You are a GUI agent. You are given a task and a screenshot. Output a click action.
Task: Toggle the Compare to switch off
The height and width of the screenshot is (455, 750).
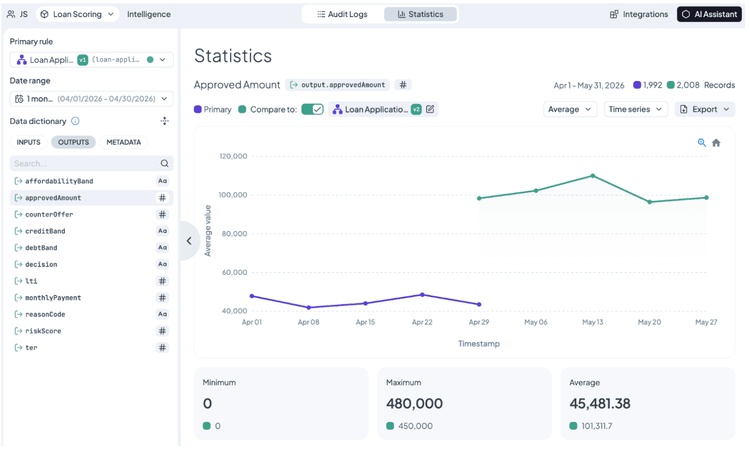312,110
